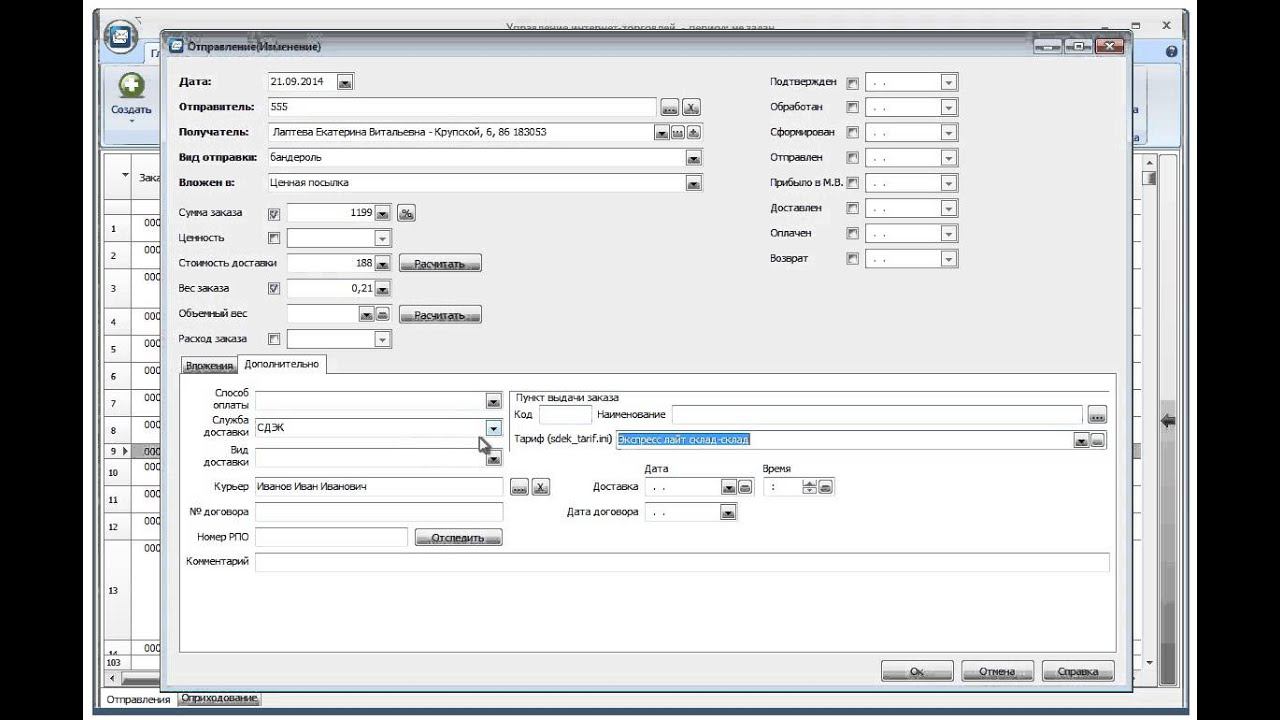Check the Отправлен status checkbox
The width and height of the screenshot is (1280, 720).
click(852, 158)
